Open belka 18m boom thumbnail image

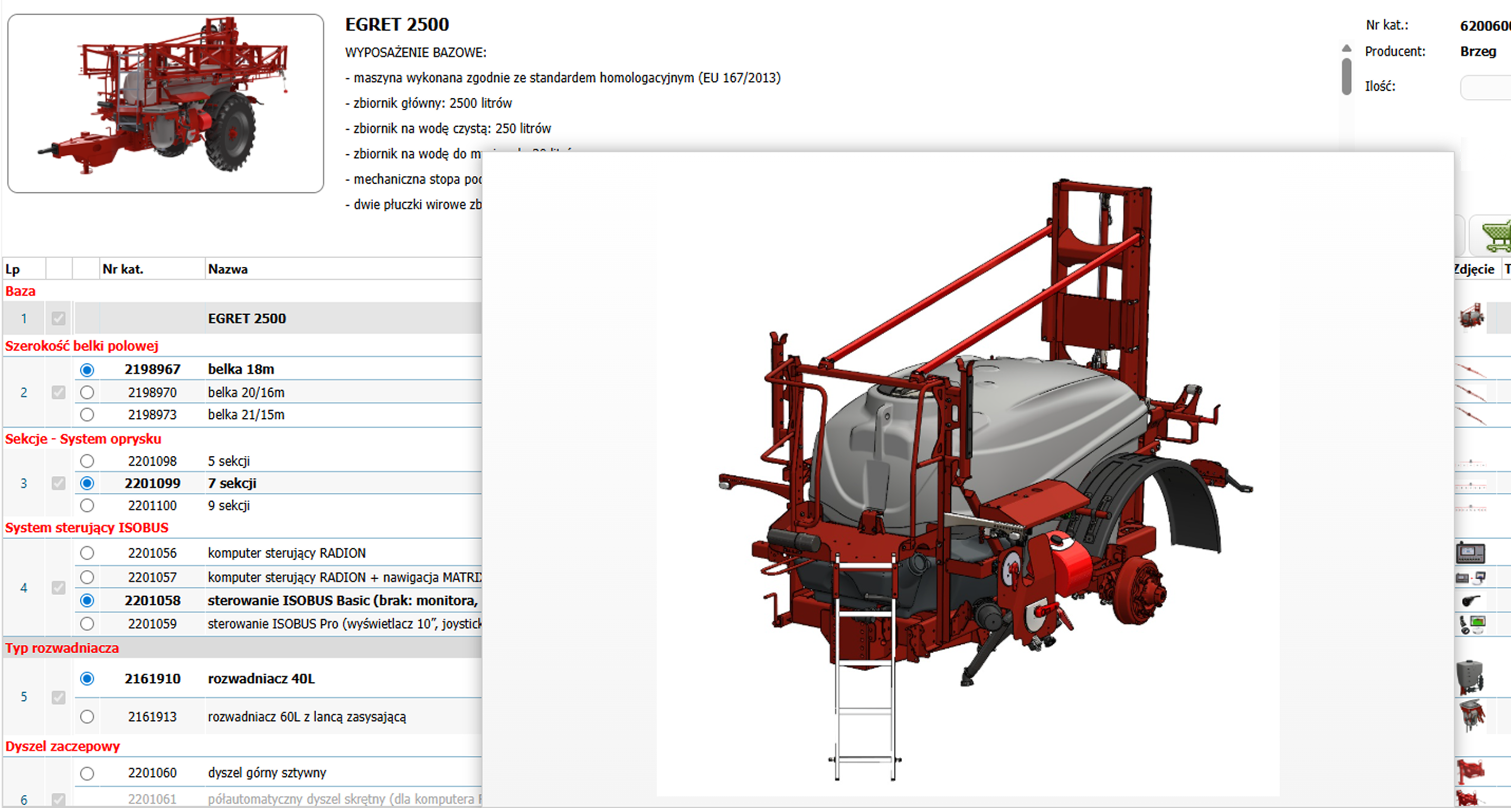tap(1471, 369)
